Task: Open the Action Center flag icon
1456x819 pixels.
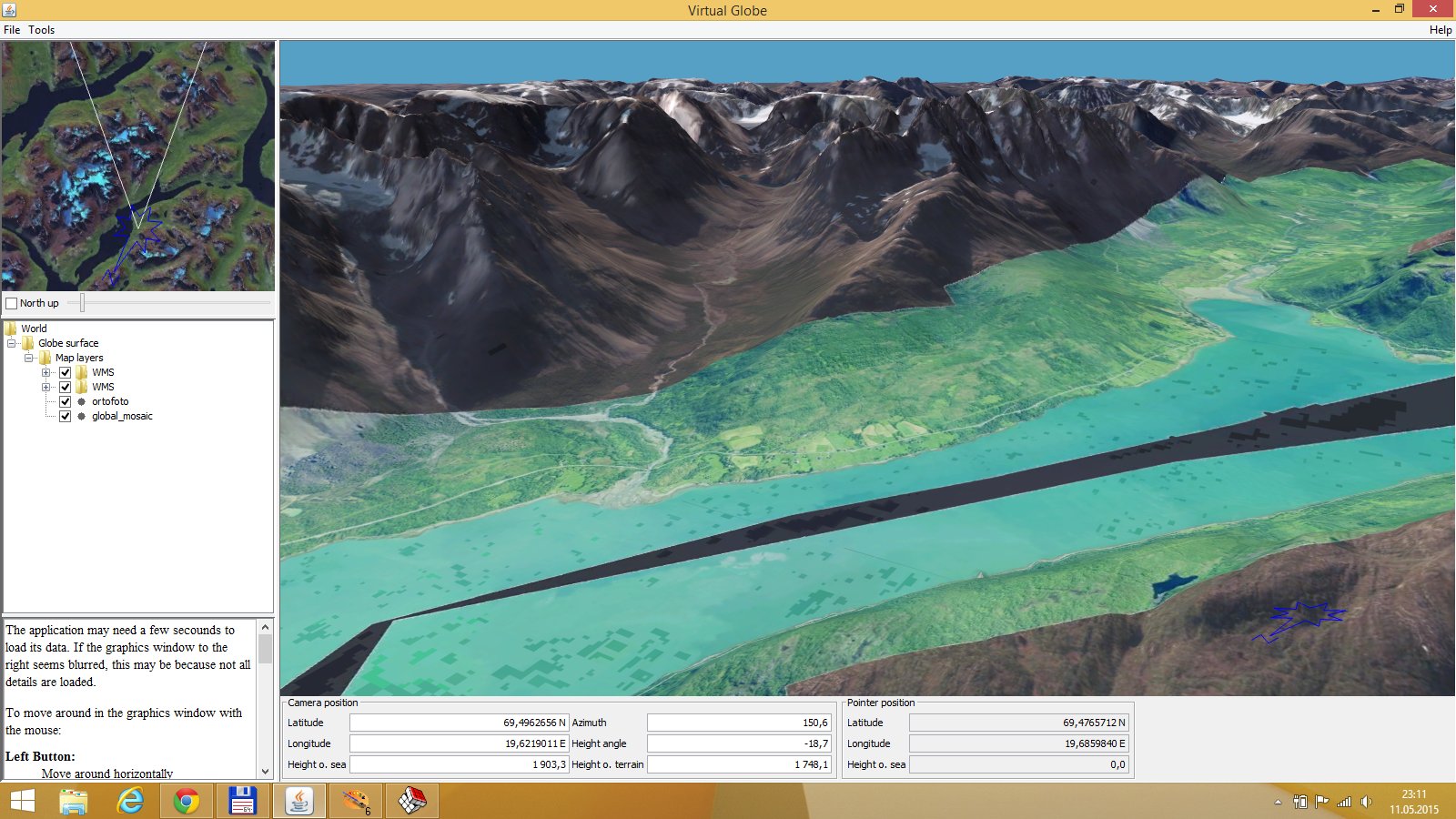Action: coord(1322,802)
